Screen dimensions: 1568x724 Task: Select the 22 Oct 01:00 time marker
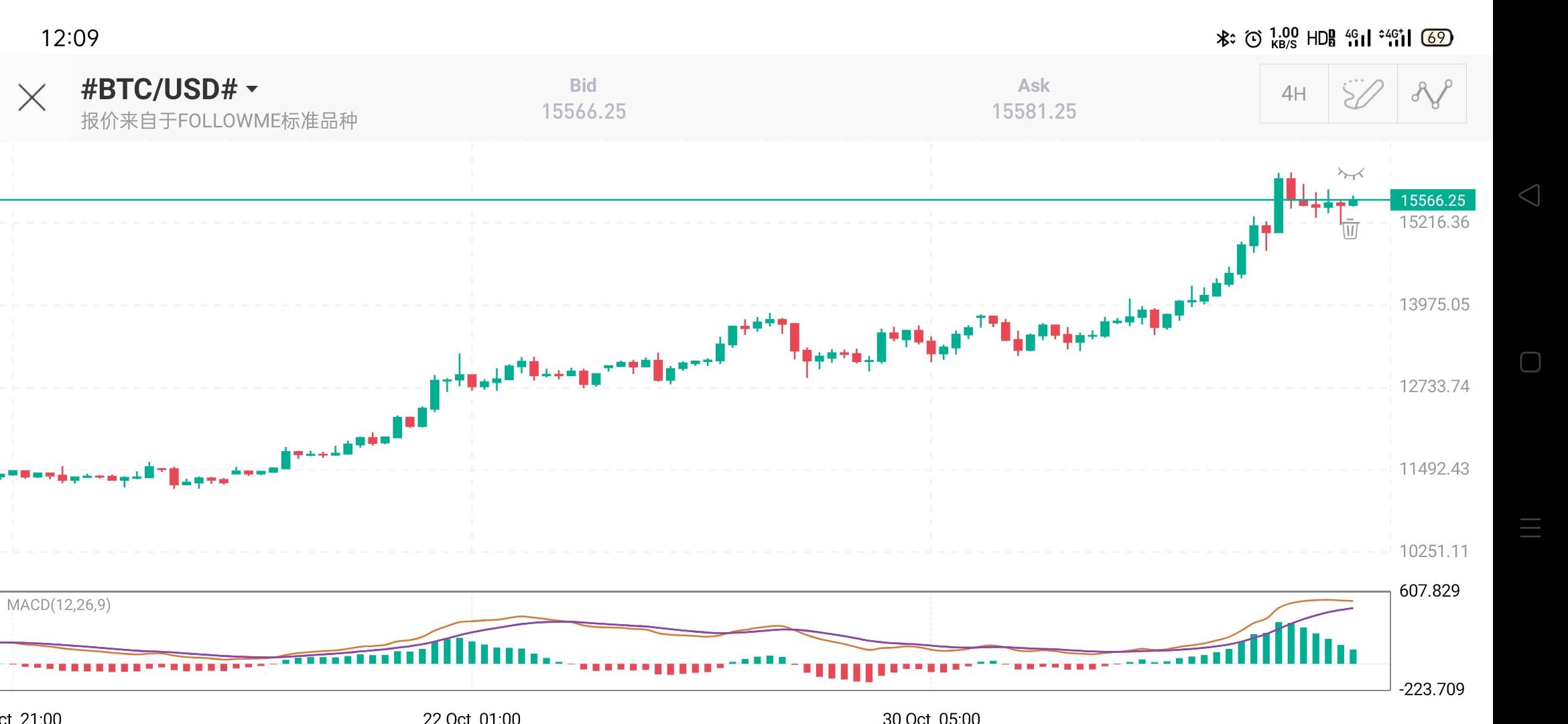[471, 717]
